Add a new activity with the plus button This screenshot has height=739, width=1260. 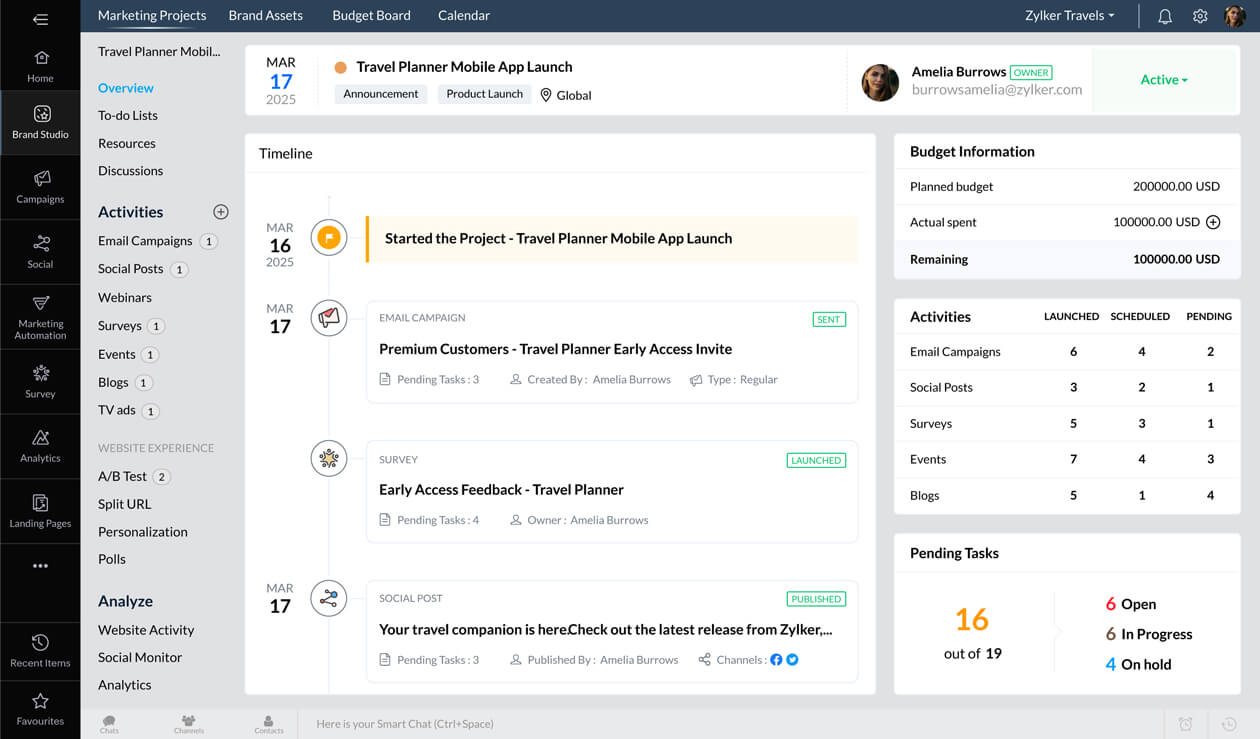[220, 211]
